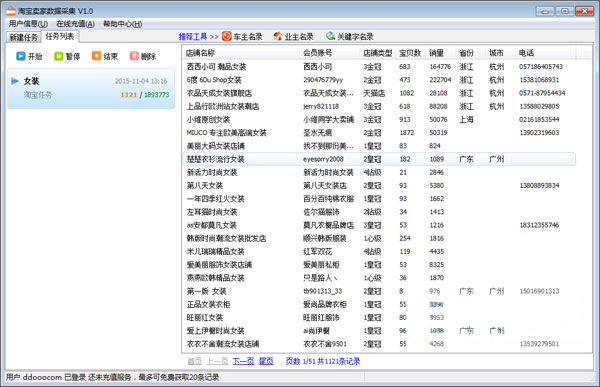Jump to 尾页 last page link

pos(266,361)
